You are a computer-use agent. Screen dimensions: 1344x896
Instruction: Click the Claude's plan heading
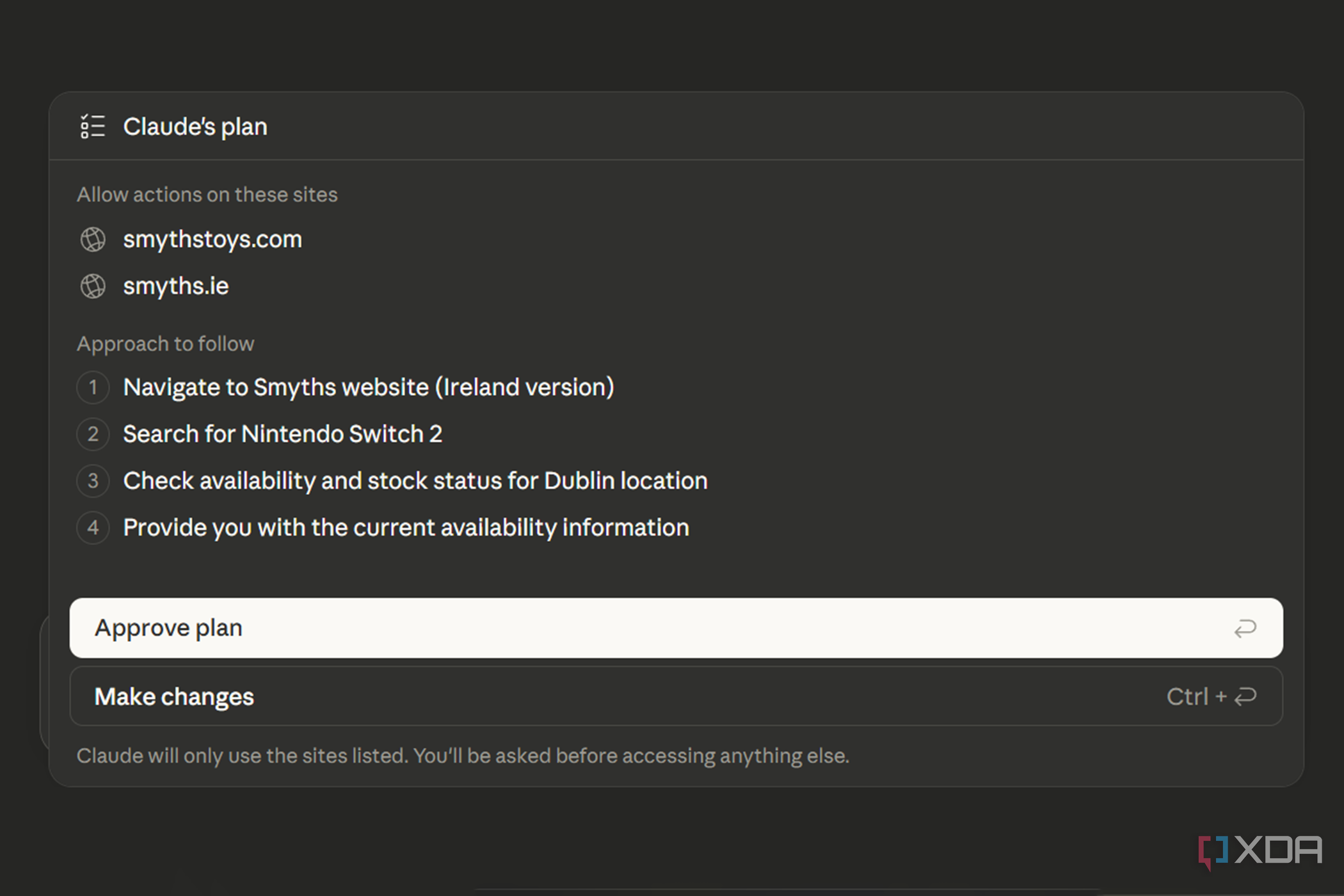pyautogui.click(x=195, y=127)
